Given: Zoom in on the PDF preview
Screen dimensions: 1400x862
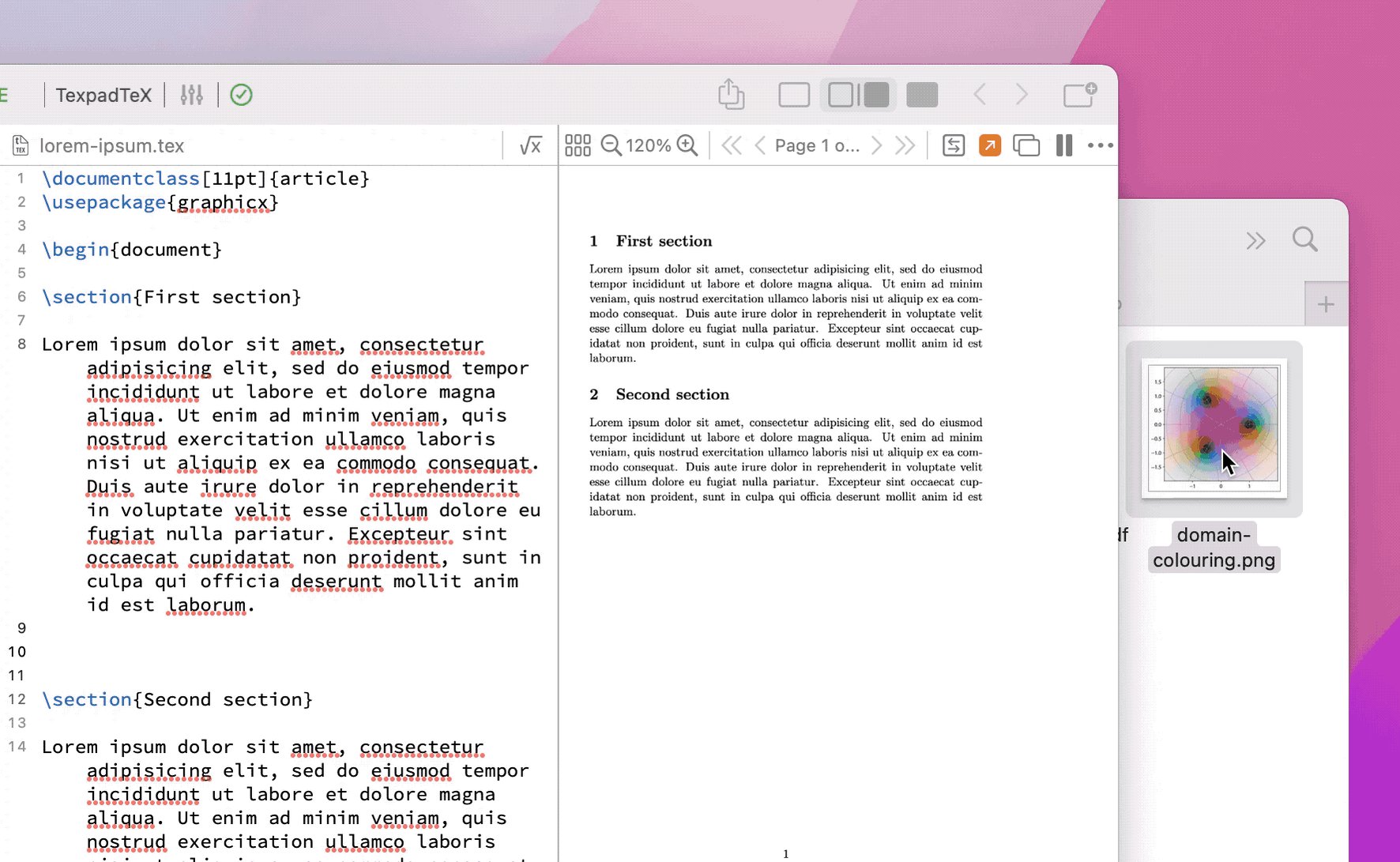Looking at the screenshot, I should click(x=687, y=145).
